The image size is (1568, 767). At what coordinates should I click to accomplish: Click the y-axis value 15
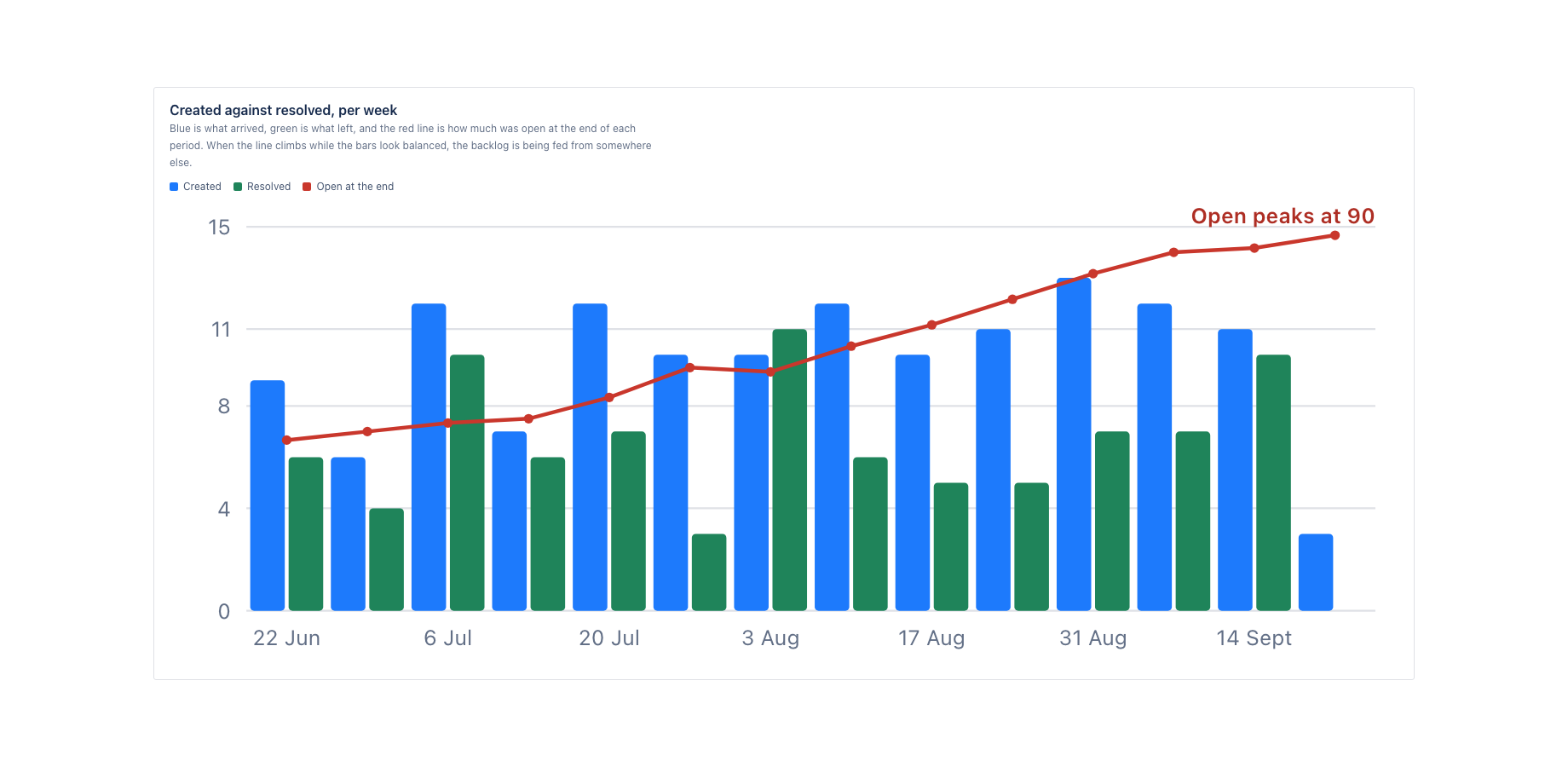pos(219,227)
